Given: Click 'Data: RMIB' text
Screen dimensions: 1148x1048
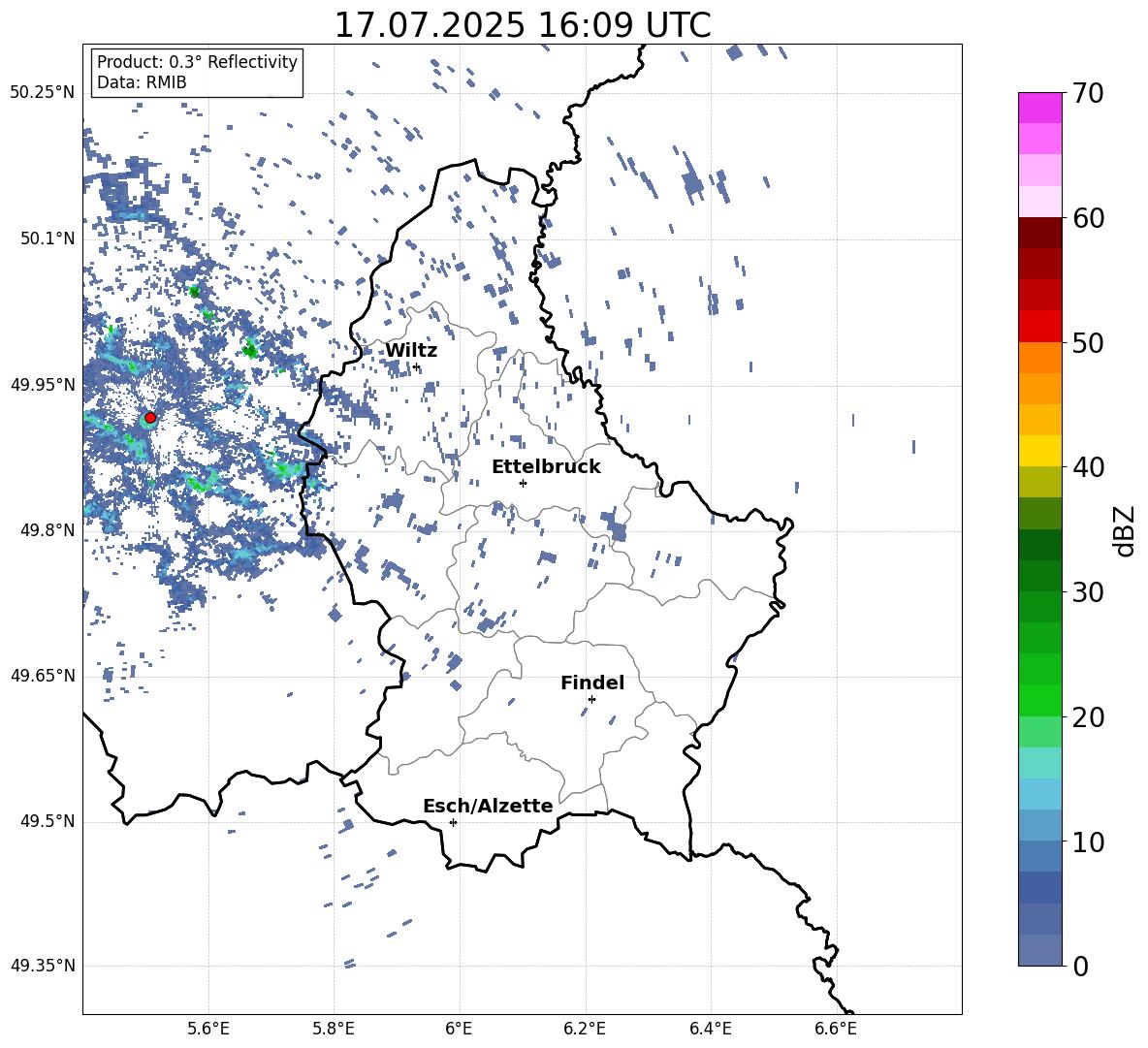Looking at the screenshot, I should pyautogui.click(x=142, y=82).
